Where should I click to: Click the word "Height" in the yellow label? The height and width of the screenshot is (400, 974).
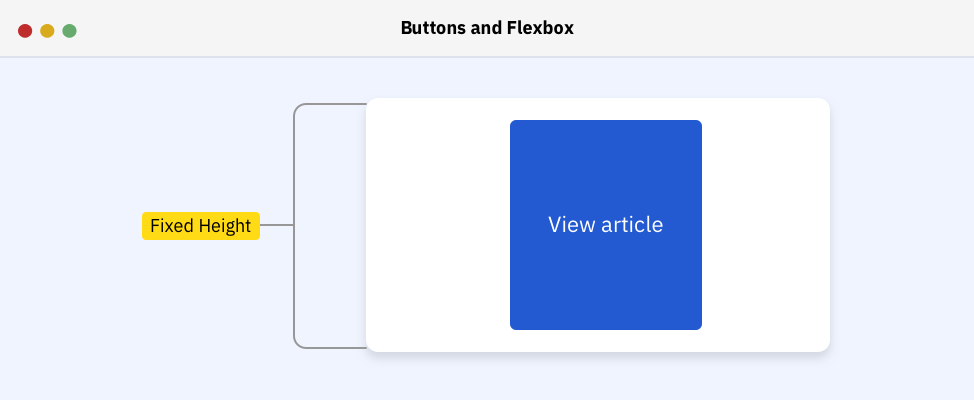click(x=223, y=226)
